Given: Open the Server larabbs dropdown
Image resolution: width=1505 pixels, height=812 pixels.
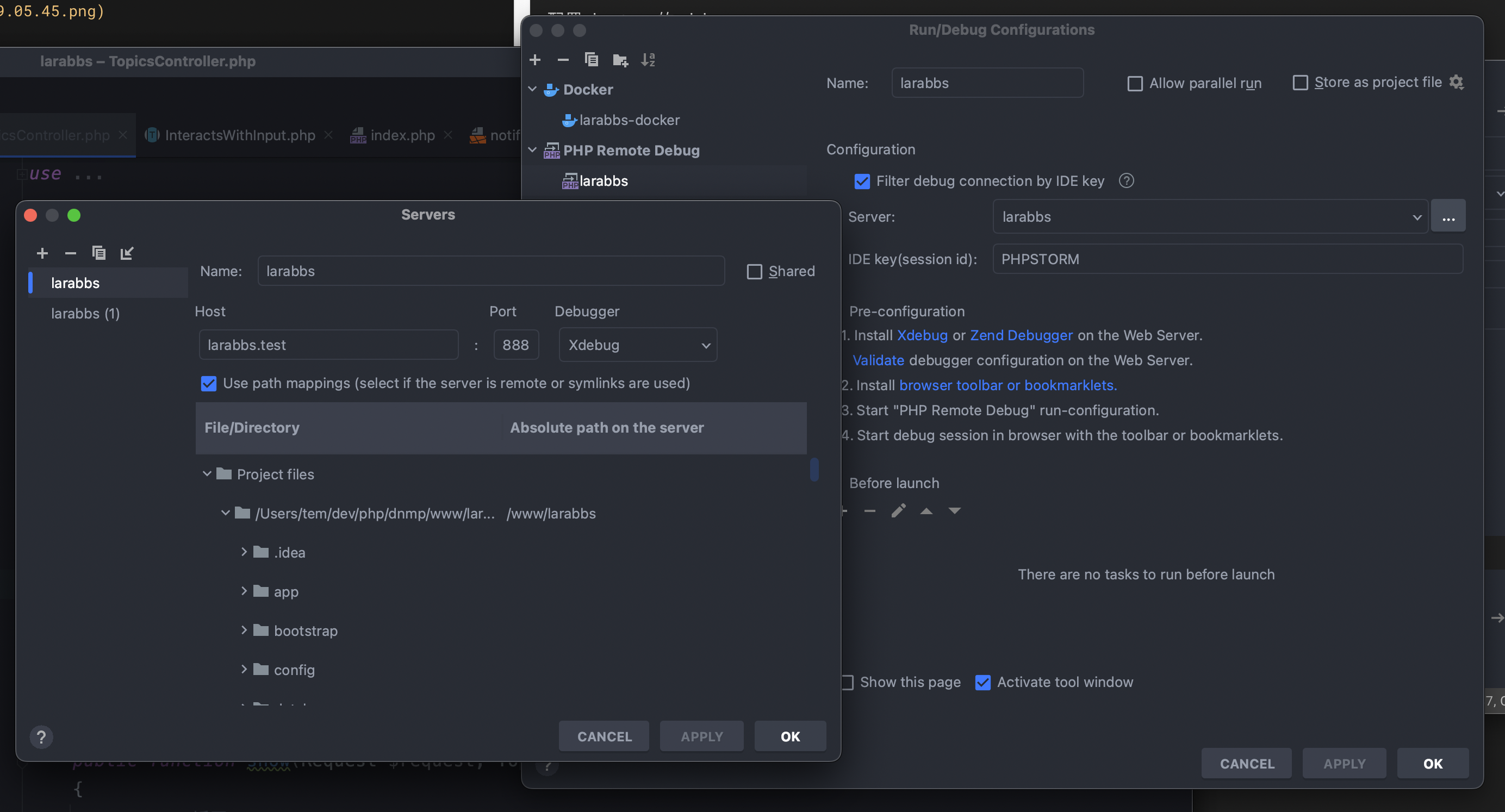Looking at the screenshot, I should 1209,217.
